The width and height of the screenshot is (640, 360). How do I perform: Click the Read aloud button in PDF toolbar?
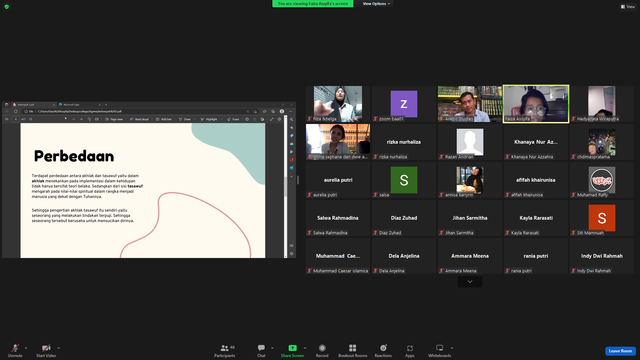pyautogui.click(x=139, y=119)
